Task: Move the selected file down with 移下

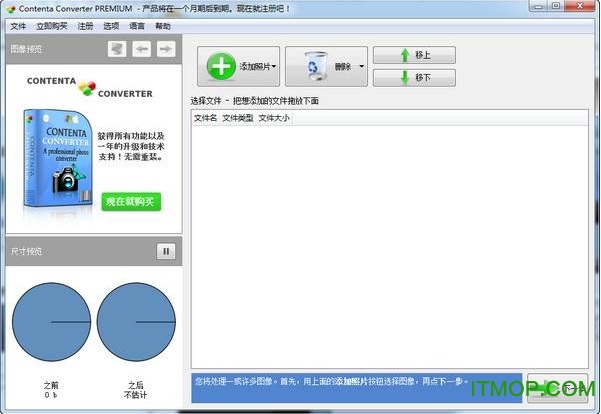Action: coord(414,78)
